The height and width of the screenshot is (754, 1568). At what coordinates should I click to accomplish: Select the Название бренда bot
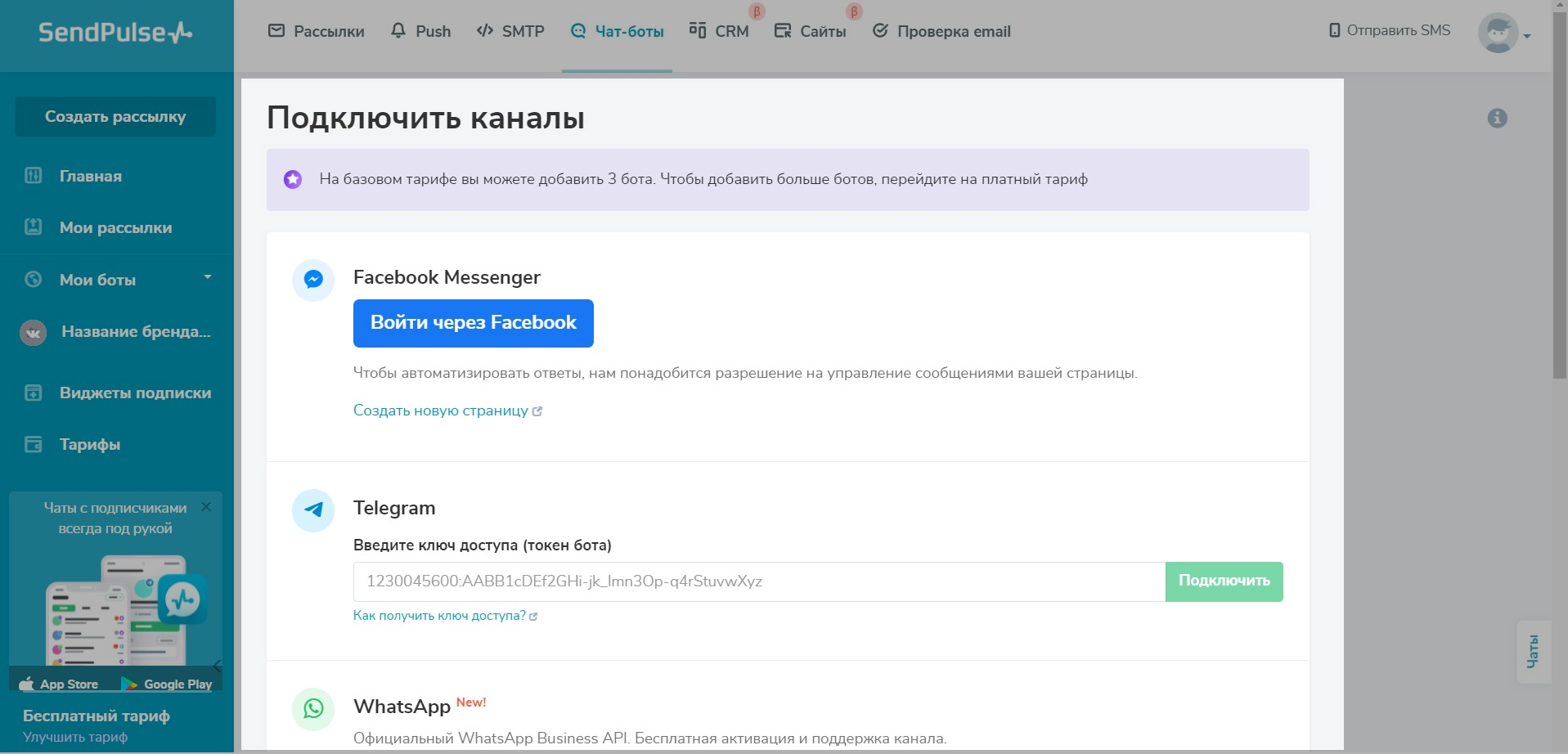(x=136, y=331)
